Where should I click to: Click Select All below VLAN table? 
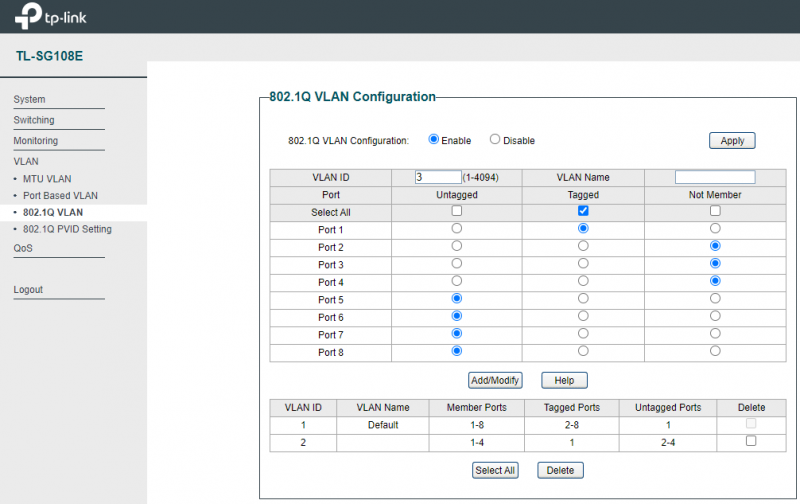pyautogui.click(x=495, y=470)
